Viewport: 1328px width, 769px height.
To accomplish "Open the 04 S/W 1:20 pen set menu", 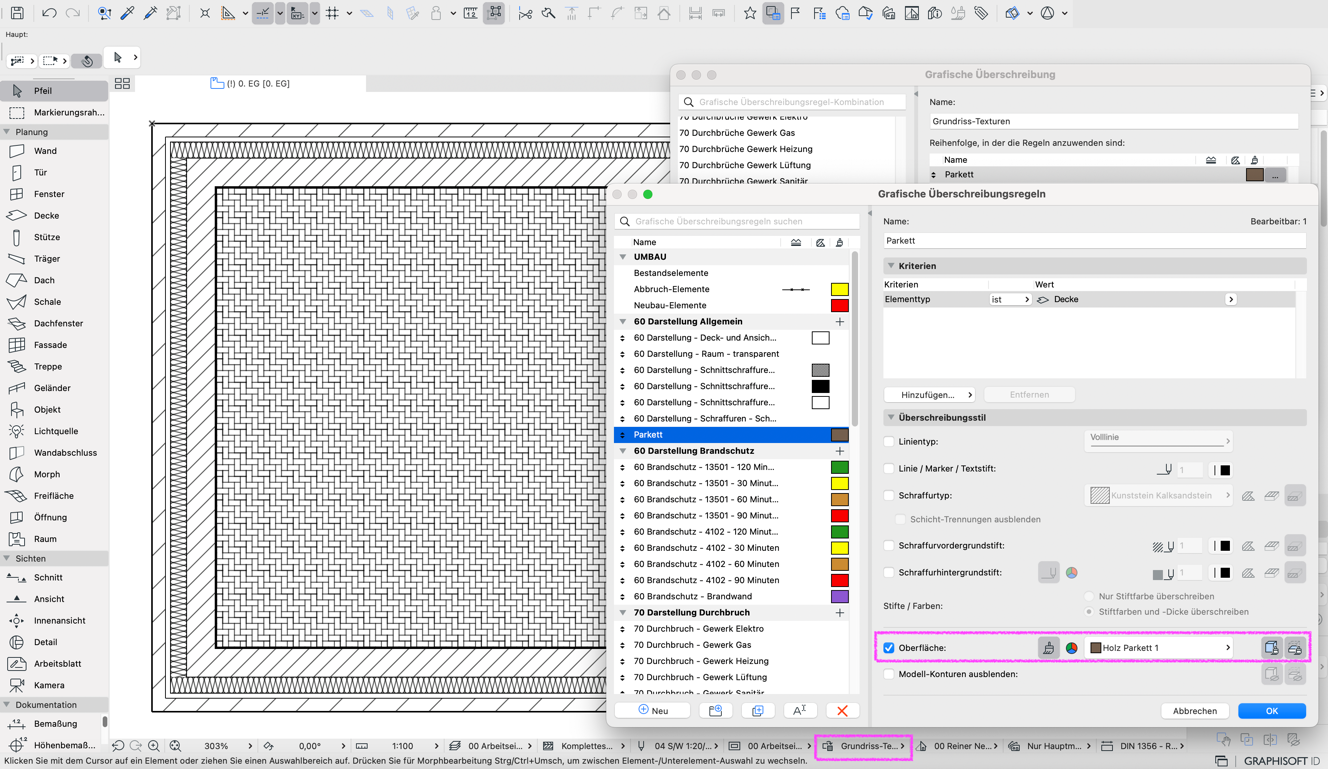I will [680, 746].
